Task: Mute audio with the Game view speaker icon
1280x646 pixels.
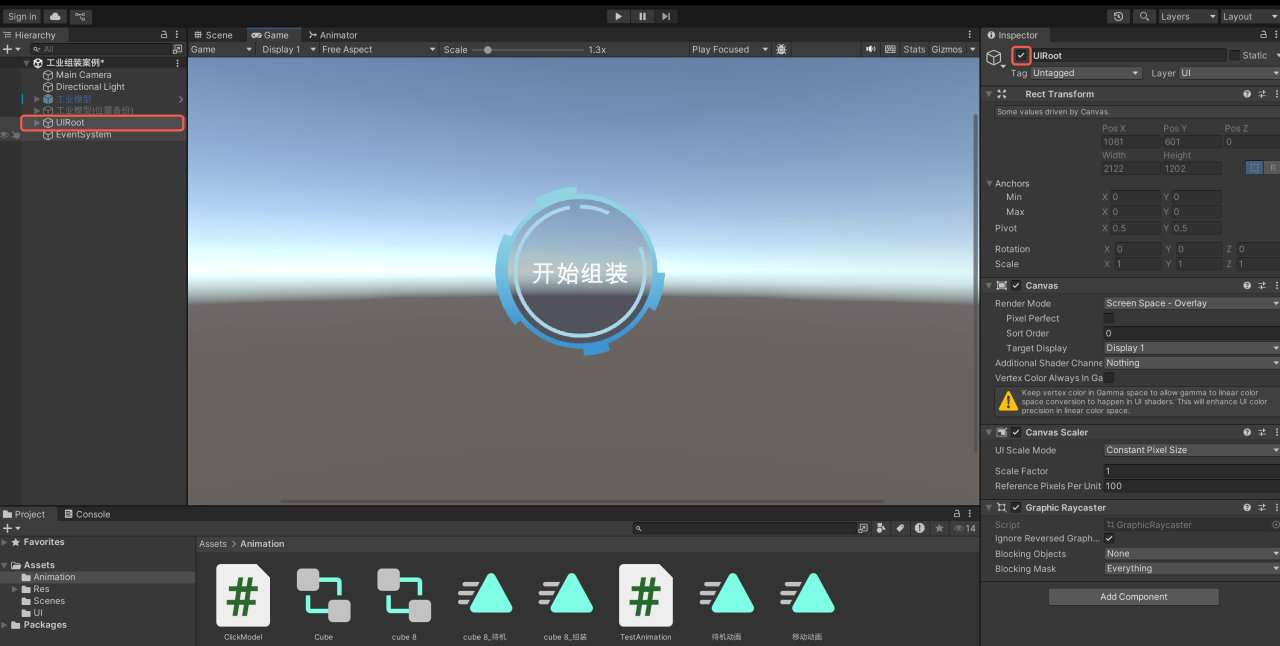Action: pos(871,49)
